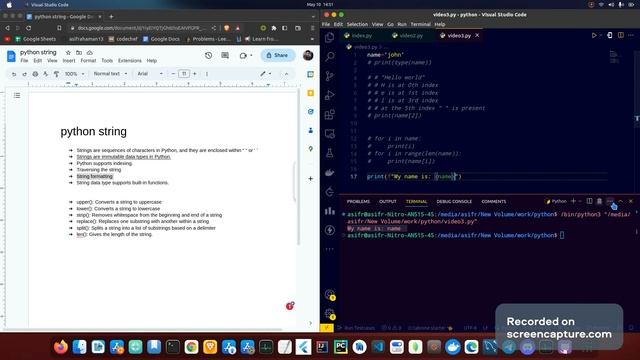Click the 'python string' heading text in document
This screenshot has width=640, height=360.
pyautogui.click(x=93, y=131)
